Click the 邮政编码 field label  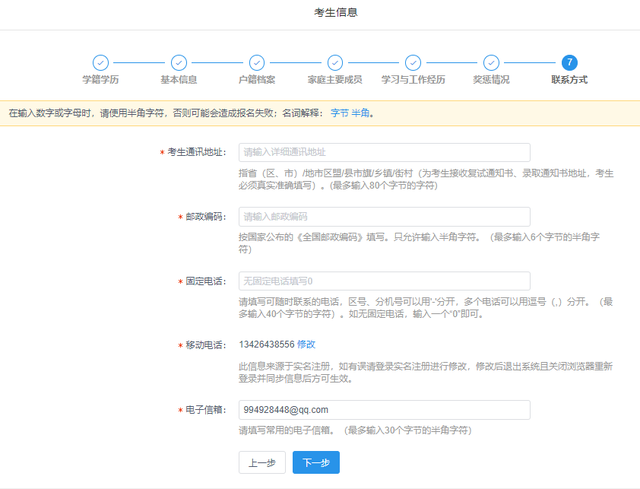206,217
